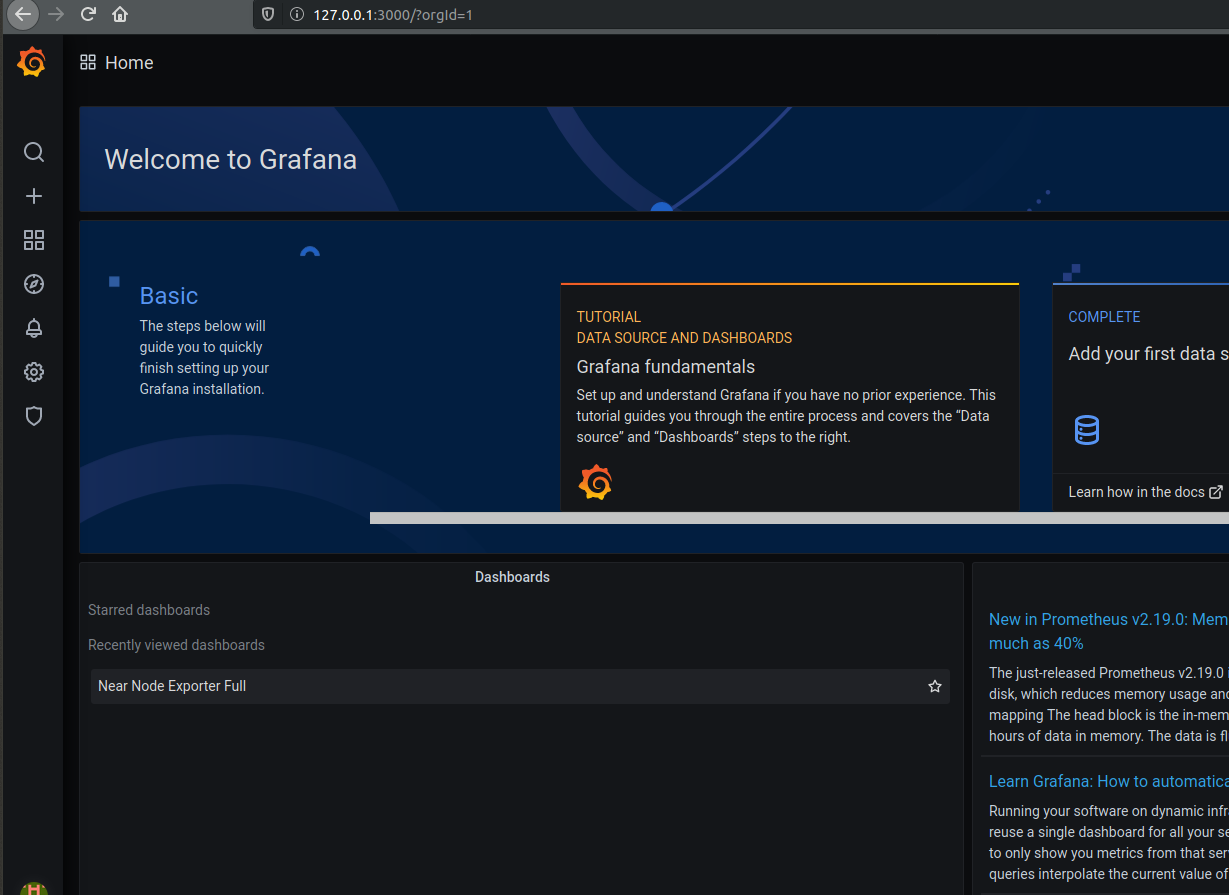The width and height of the screenshot is (1229, 895).
Task: Click the Grafana logo in sidebar
Action: point(32,62)
